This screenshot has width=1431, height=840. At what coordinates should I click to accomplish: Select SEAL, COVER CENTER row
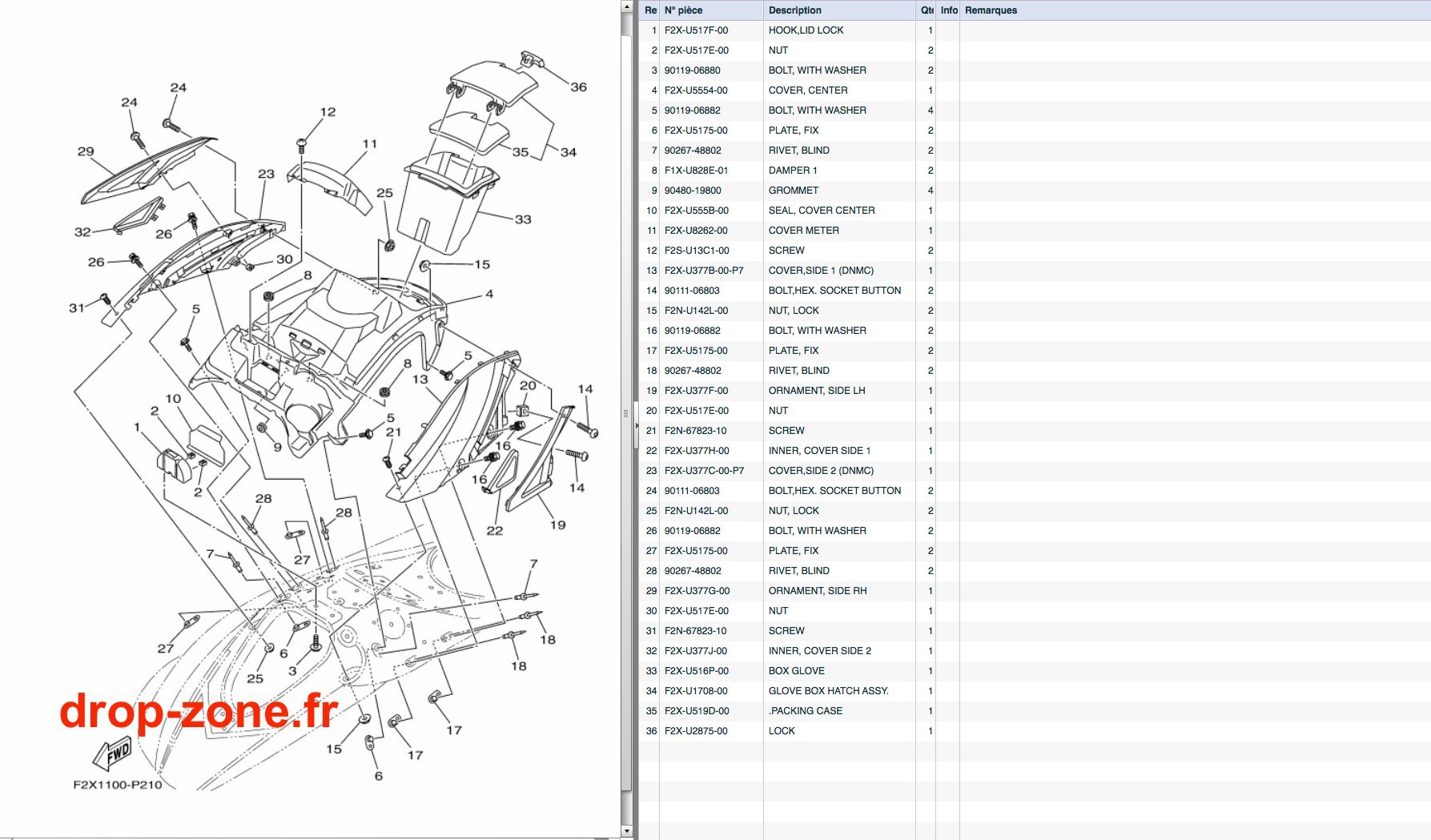pos(1035,211)
